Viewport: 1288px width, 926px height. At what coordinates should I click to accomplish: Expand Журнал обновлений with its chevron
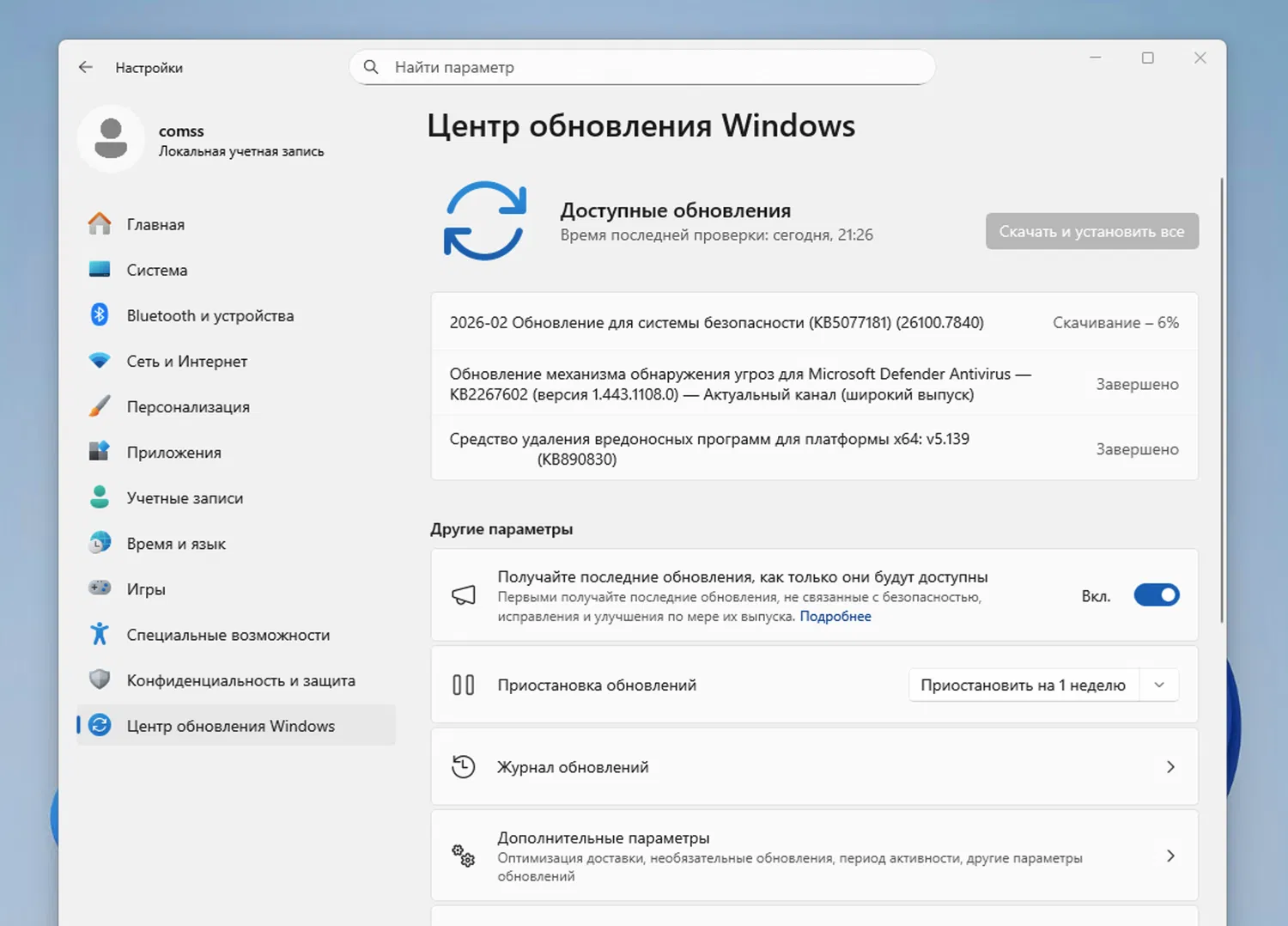pyautogui.click(x=1170, y=767)
